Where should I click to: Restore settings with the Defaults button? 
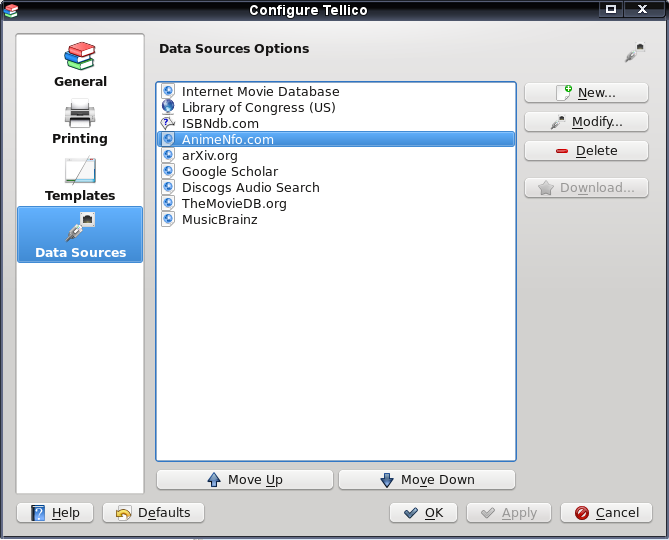154,512
